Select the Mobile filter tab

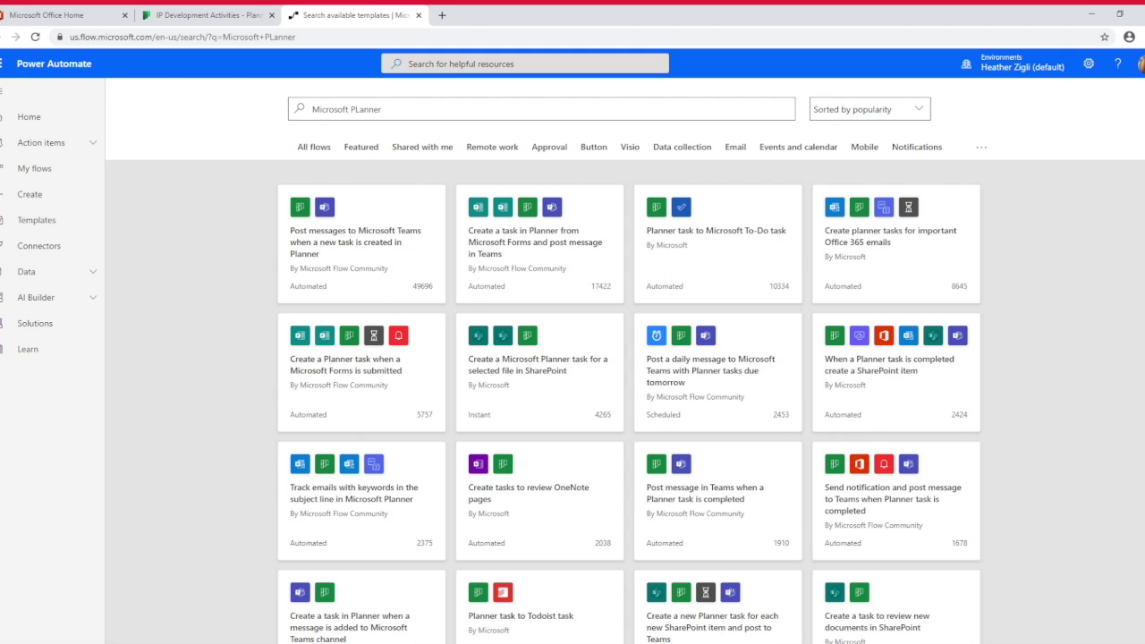pos(865,147)
